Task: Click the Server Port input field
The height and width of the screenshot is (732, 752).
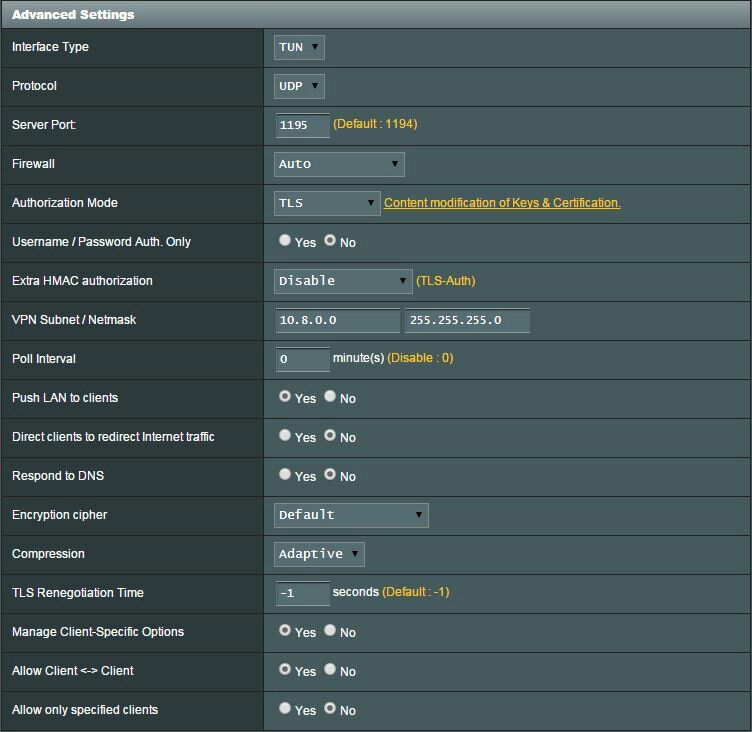Action: [303, 125]
